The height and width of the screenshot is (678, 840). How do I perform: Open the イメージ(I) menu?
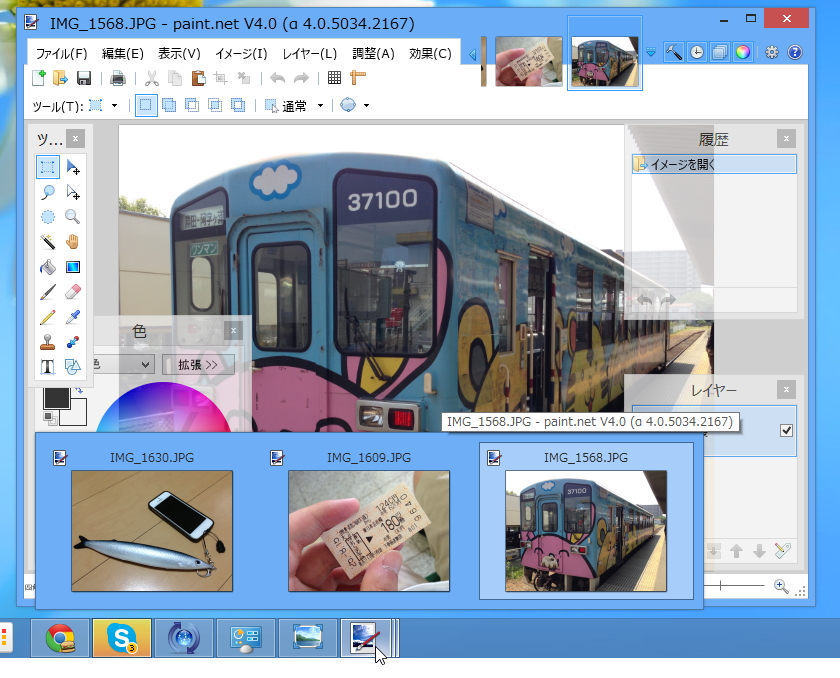point(241,54)
